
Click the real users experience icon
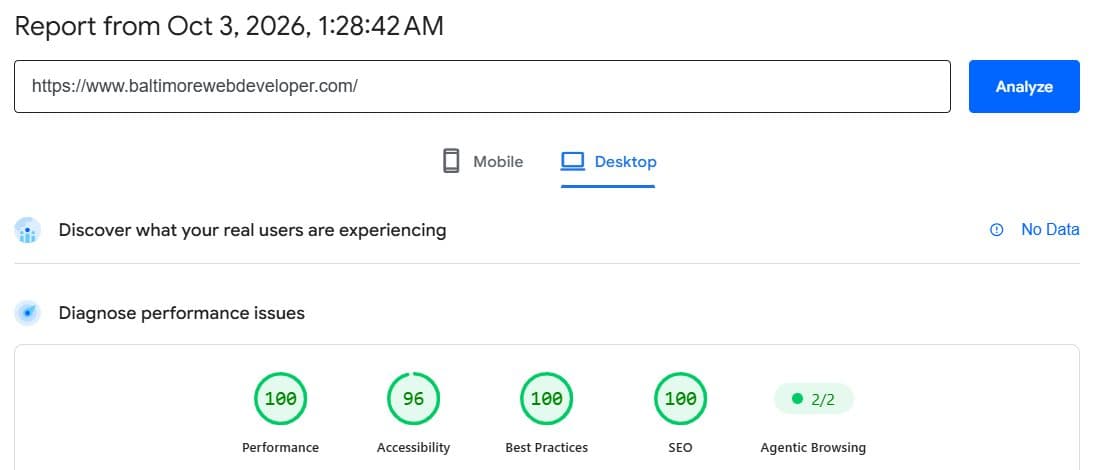tap(27, 230)
